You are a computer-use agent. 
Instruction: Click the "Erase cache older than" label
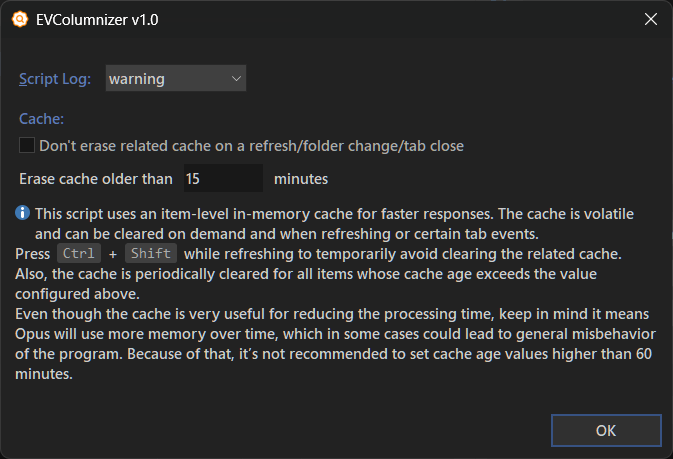tap(96, 179)
